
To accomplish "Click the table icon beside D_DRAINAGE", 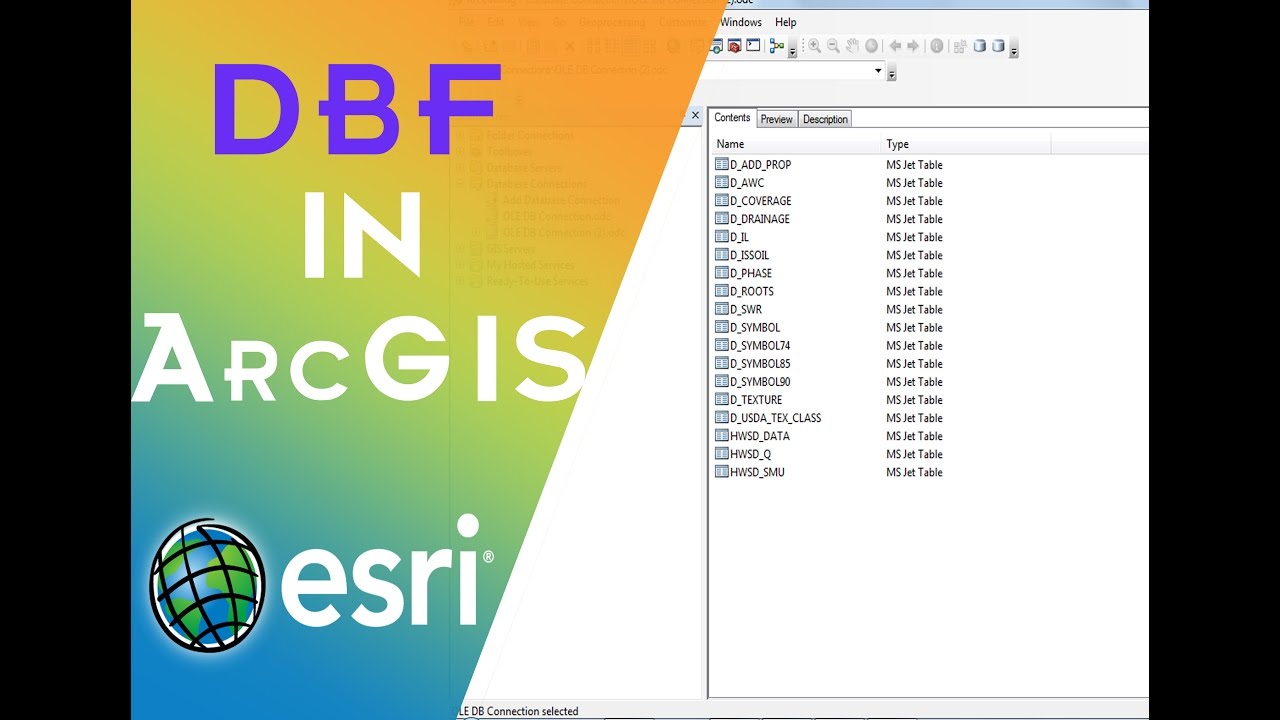I will click(722, 219).
